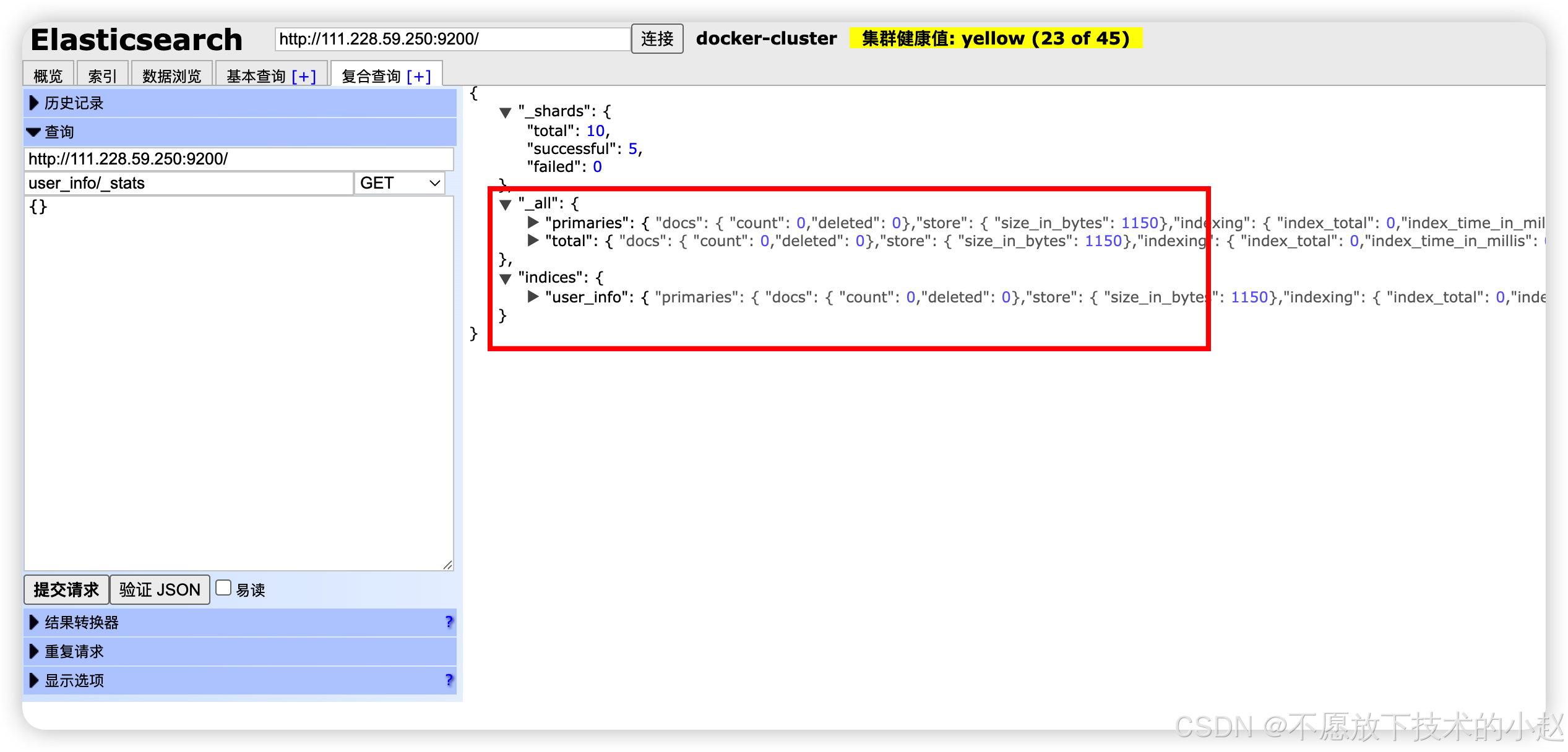Click [+] on 基本查询 tab
Screen dimensions: 1568x752
tap(304, 76)
